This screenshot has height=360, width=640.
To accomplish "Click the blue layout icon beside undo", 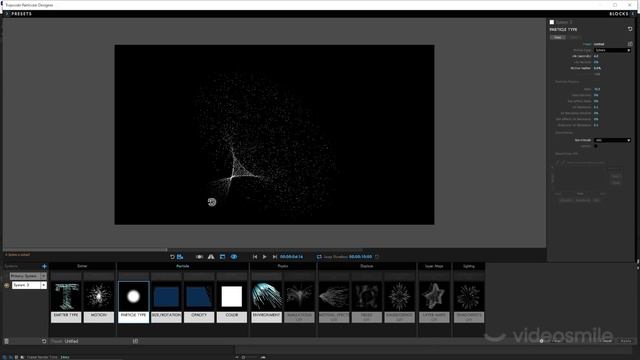I will (180, 257).
